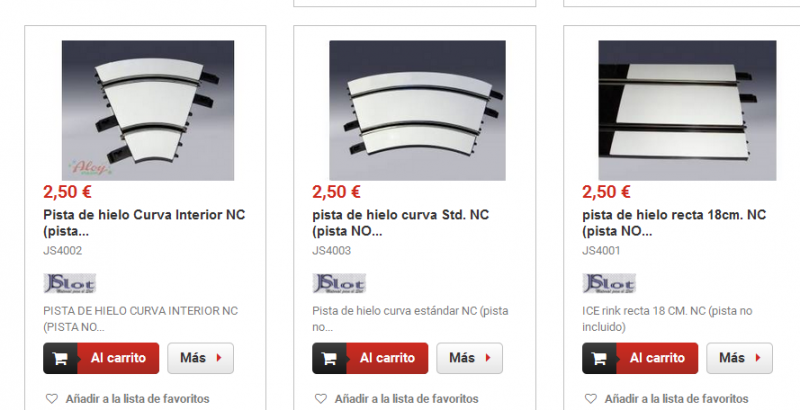Click the heart icon under Curva Interior product
Viewport: 800px width, 410px height.
tap(52, 399)
